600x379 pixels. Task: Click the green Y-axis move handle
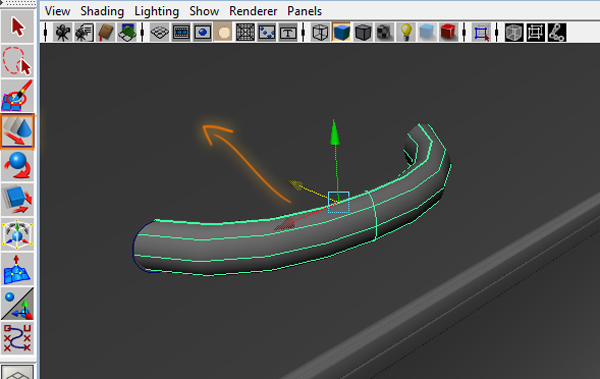click(335, 132)
